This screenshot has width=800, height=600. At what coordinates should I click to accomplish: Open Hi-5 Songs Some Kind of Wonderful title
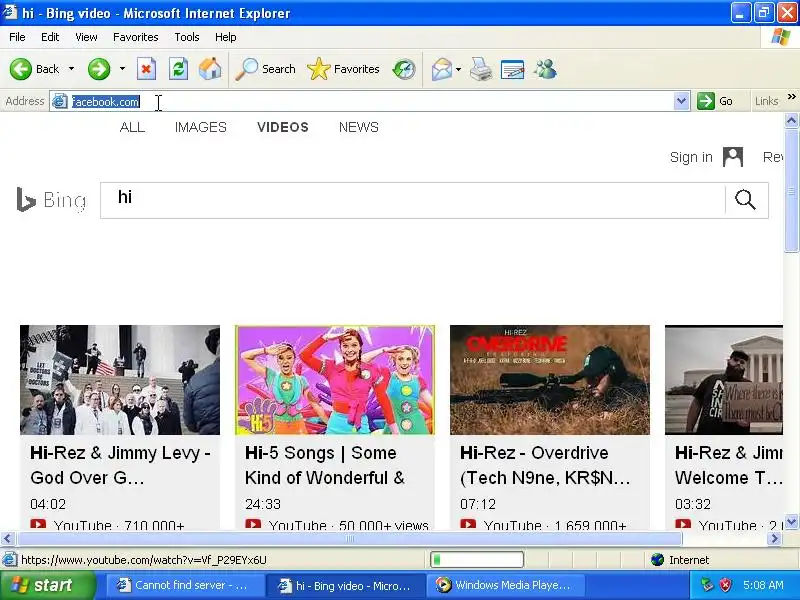(324, 465)
